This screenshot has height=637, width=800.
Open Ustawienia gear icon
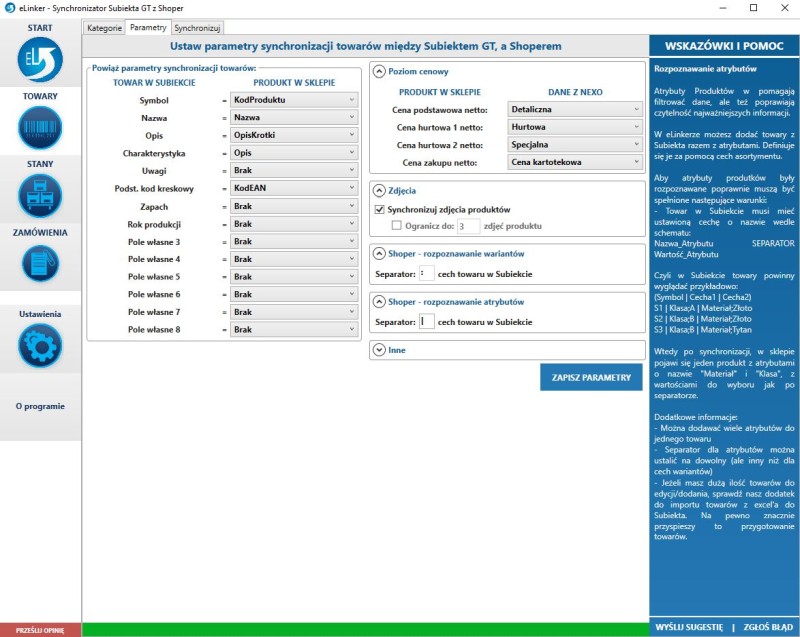pyautogui.click(x=40, y=346)
